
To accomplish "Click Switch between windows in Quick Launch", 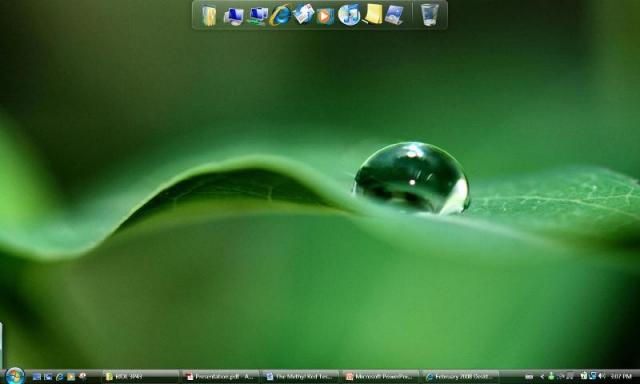I will (48, 377).
